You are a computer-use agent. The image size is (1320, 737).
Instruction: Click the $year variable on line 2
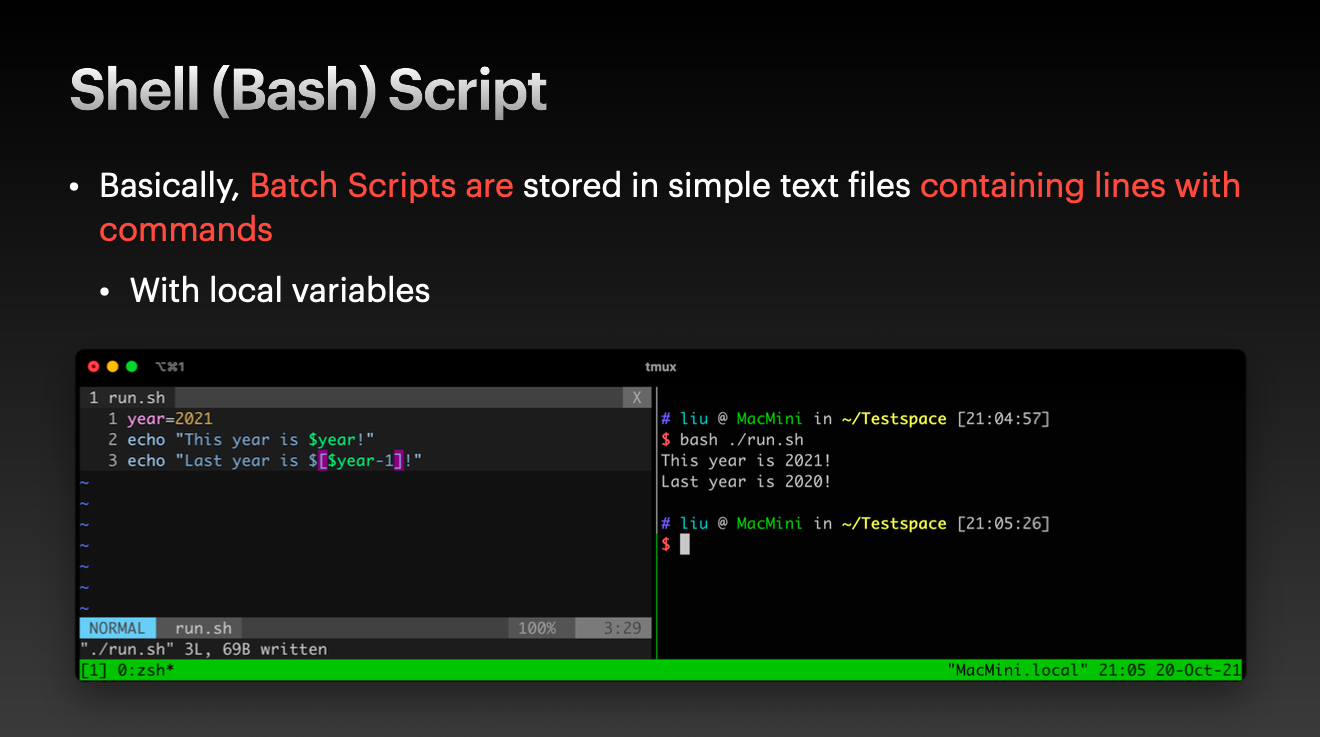(x=333, y=440)
